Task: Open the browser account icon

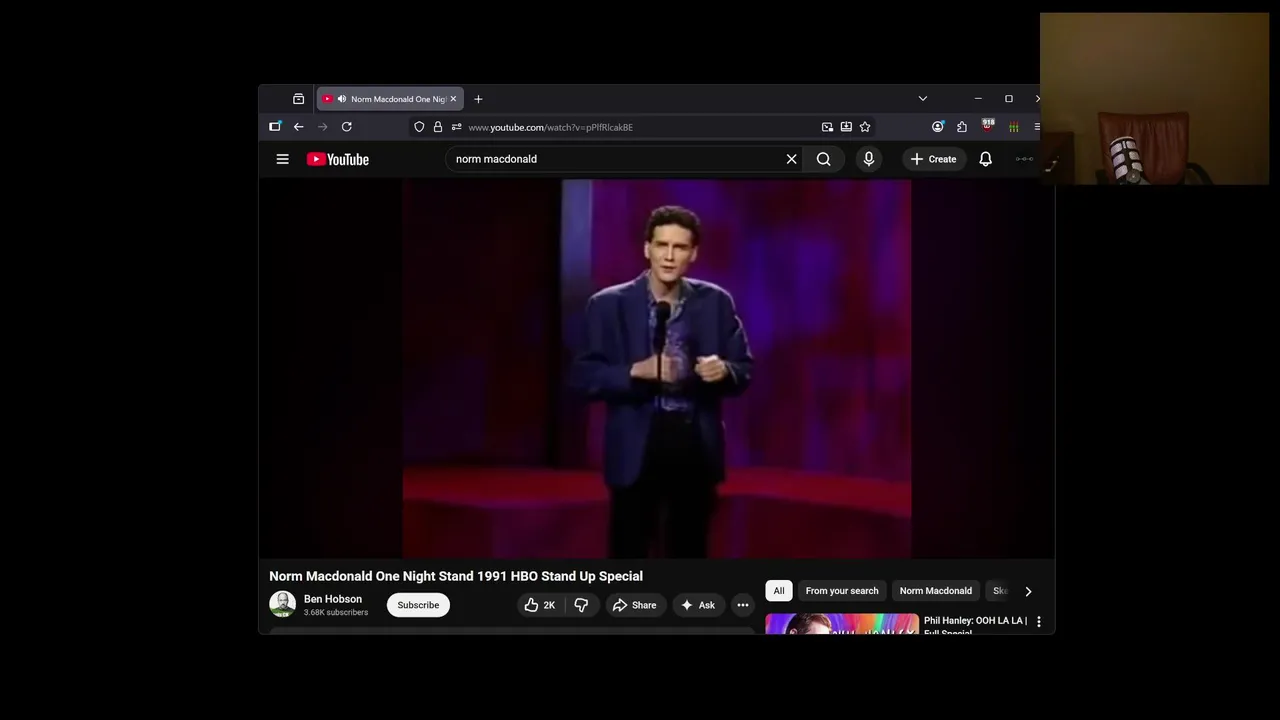Action: click(x=937, y=127)
